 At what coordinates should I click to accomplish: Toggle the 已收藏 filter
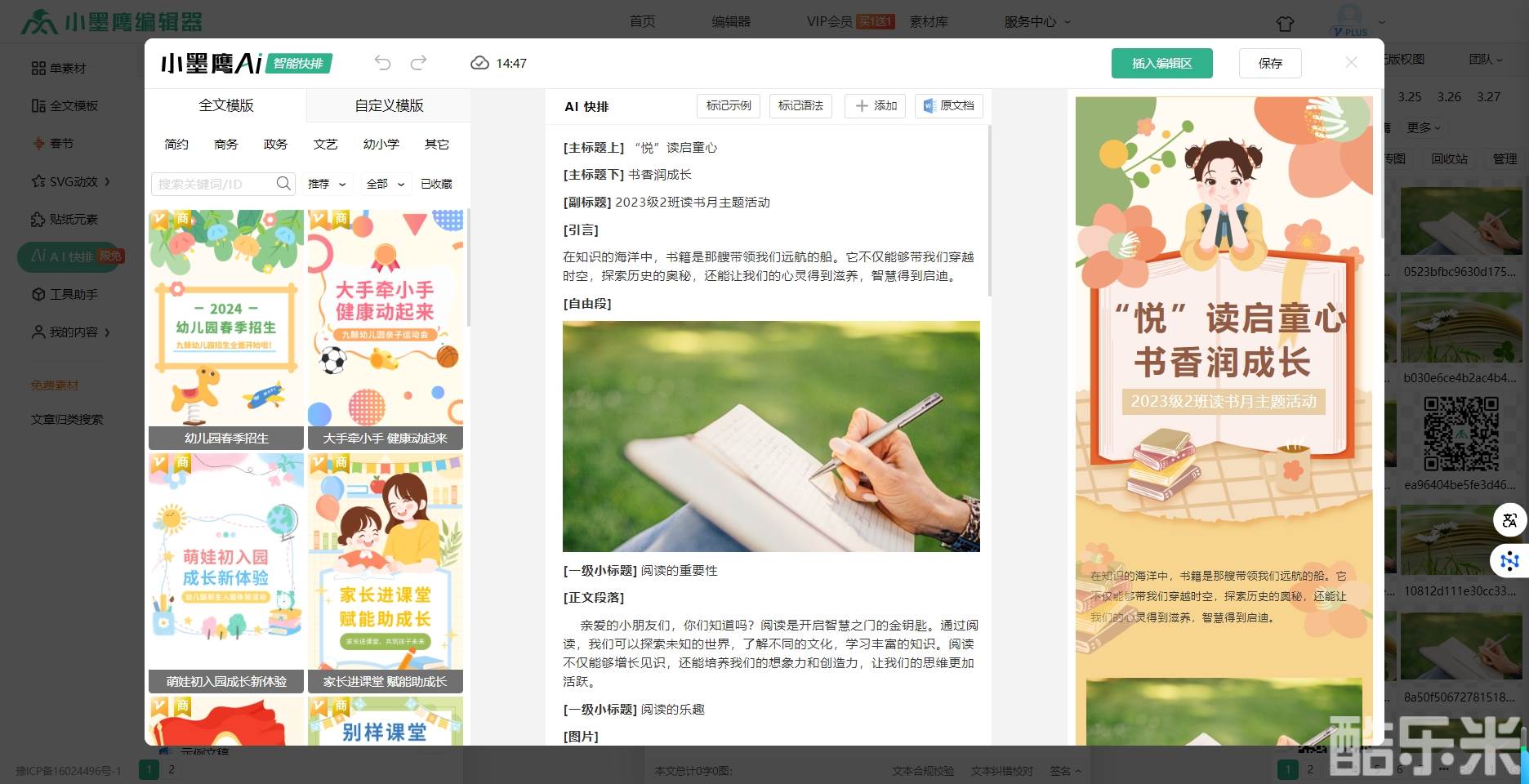436,184
